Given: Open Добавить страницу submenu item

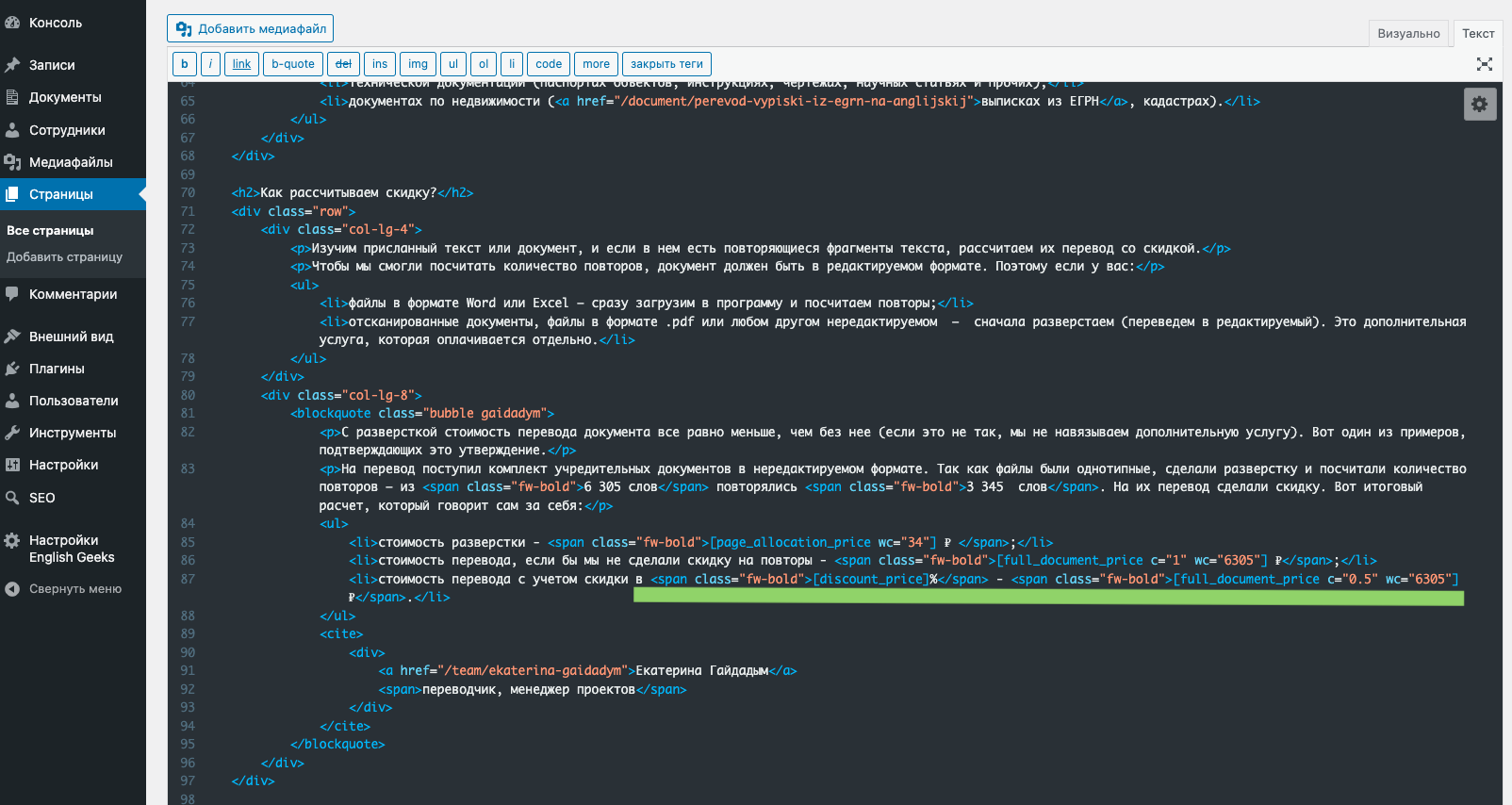Looking at the screenshot, I should 64,256.
